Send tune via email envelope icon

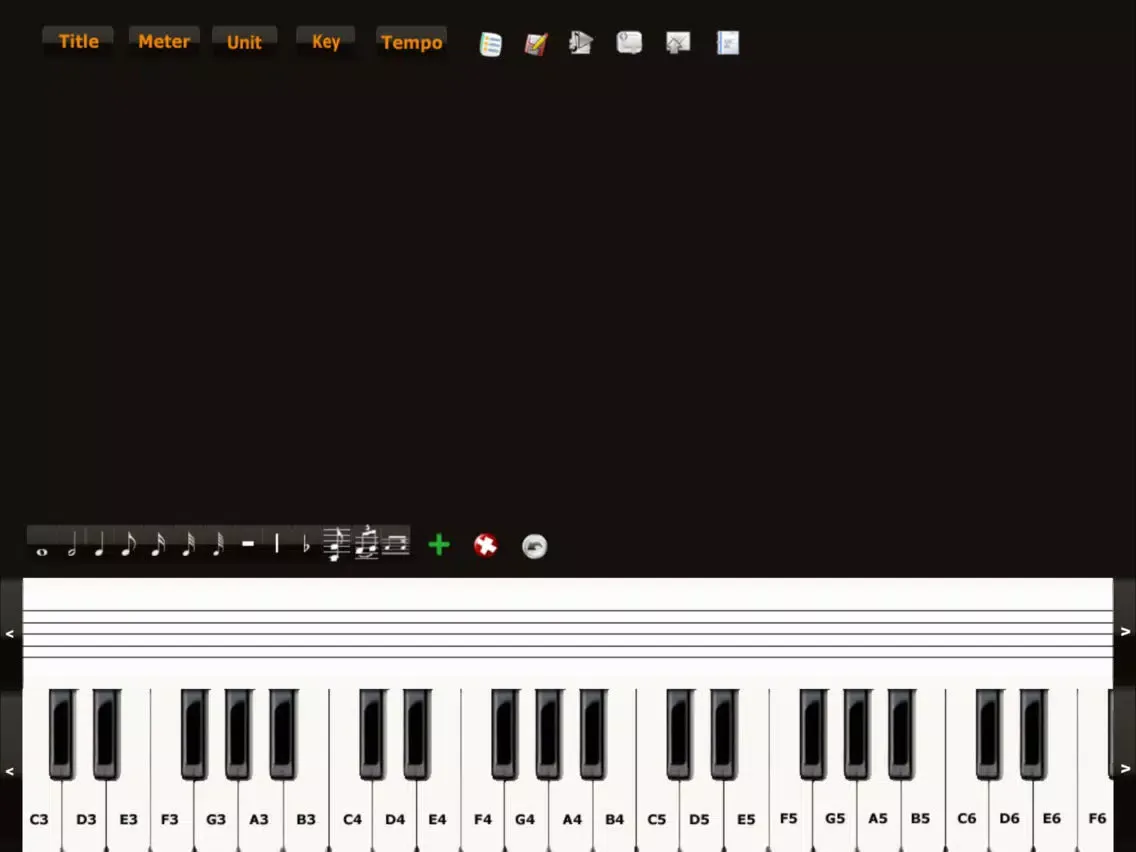pyautogui.click(x=678, y=43)
